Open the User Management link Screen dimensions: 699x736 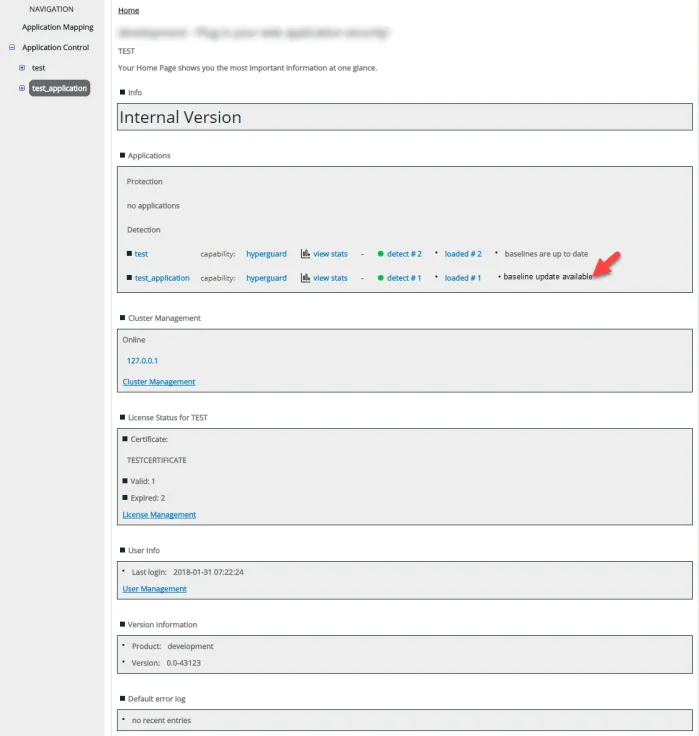pyautogui.click(x=154, y=589)
